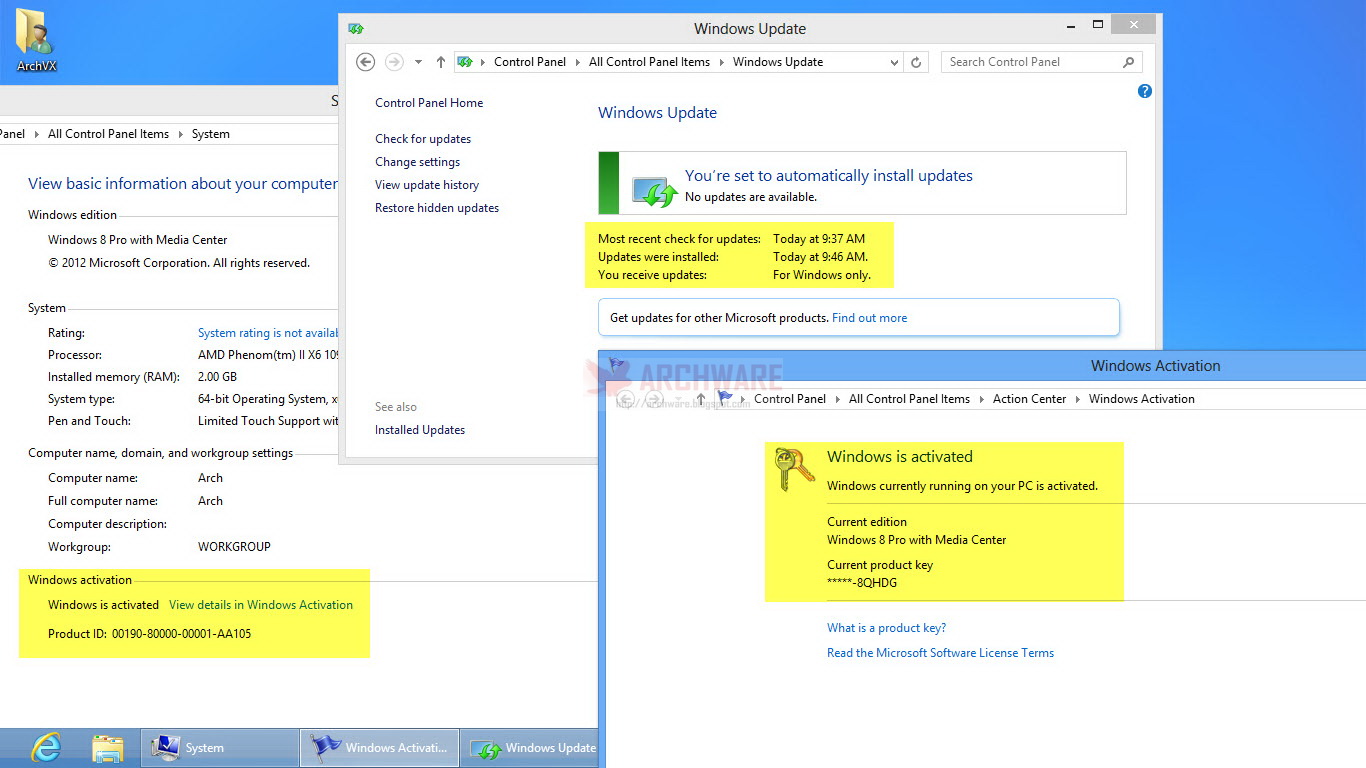Screen dimensions: 1366x768
Task: Open Help question mark in Windows Update
Action: point(1145,91)
